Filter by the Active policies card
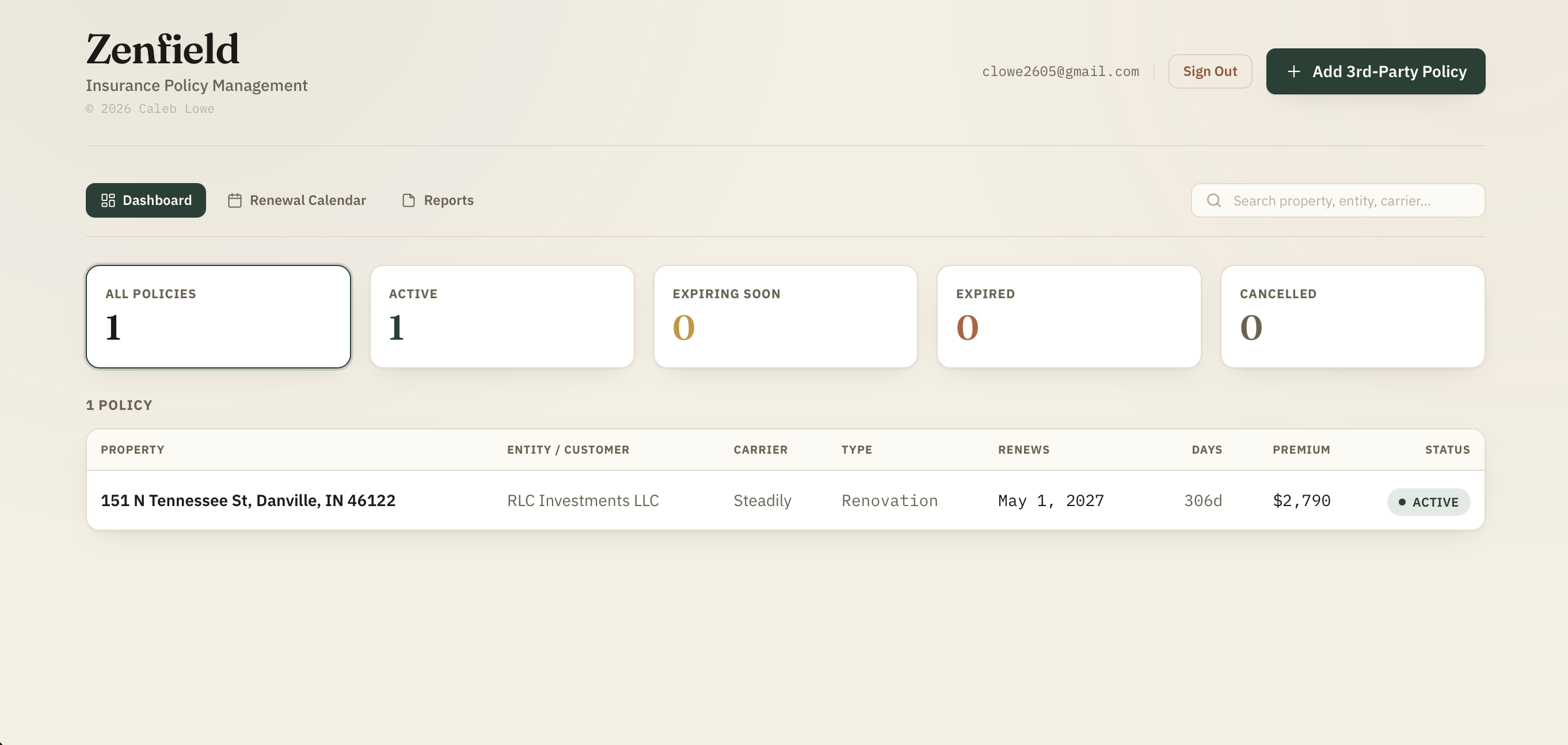The height and width of the screenshot is (745, 1568). 502,317
